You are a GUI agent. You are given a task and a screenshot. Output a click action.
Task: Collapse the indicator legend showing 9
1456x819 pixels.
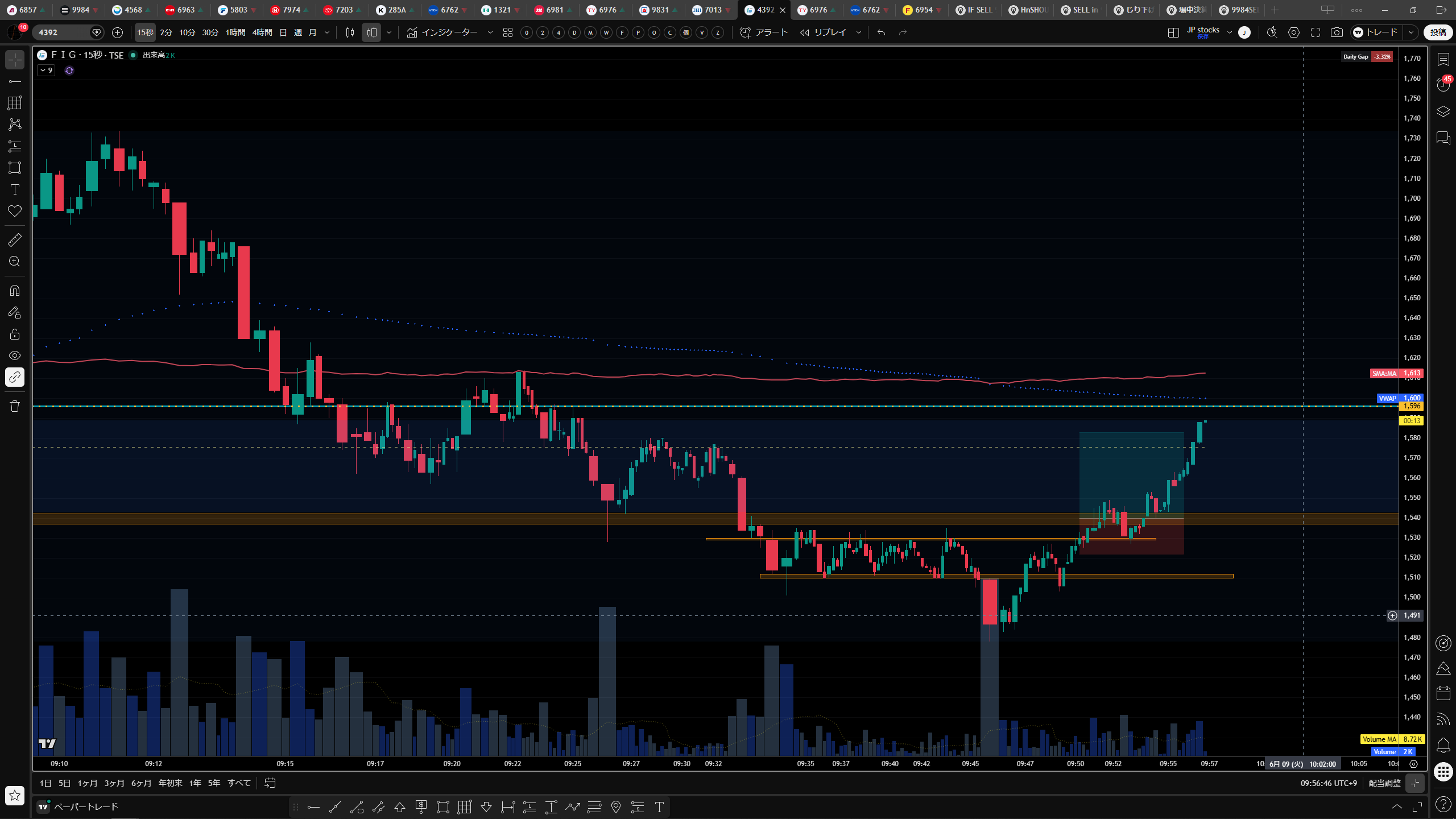(x=46, y=71)
